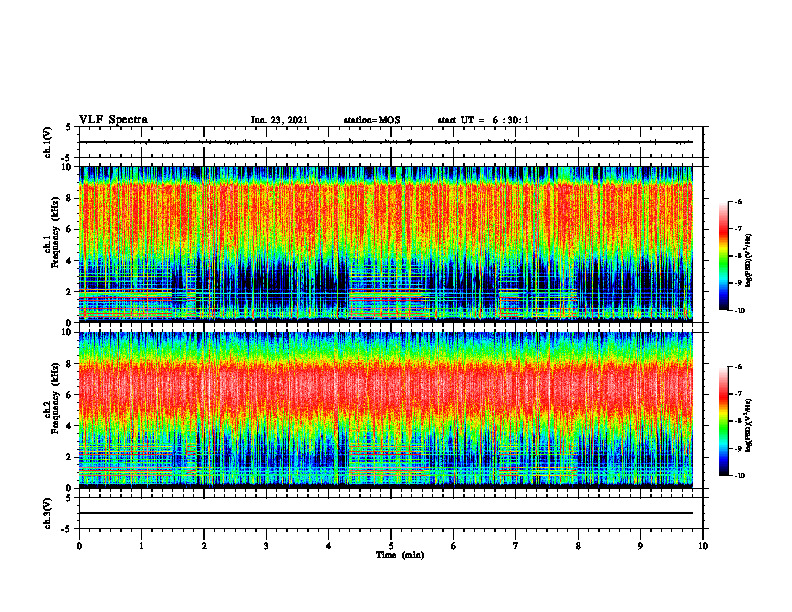Click the "9" tick on the time axis
The height and width of the screenshot is (612, 792).
point(640,546)
